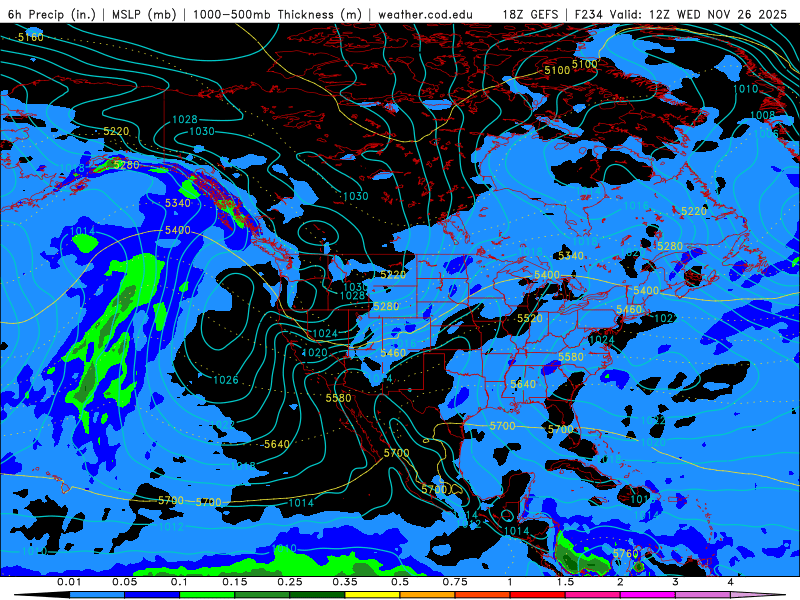Image resolution: width=800 pixels, height=600 pixels.
Task: Click the '1.5' legend value
Action: (x=565, y=582)
